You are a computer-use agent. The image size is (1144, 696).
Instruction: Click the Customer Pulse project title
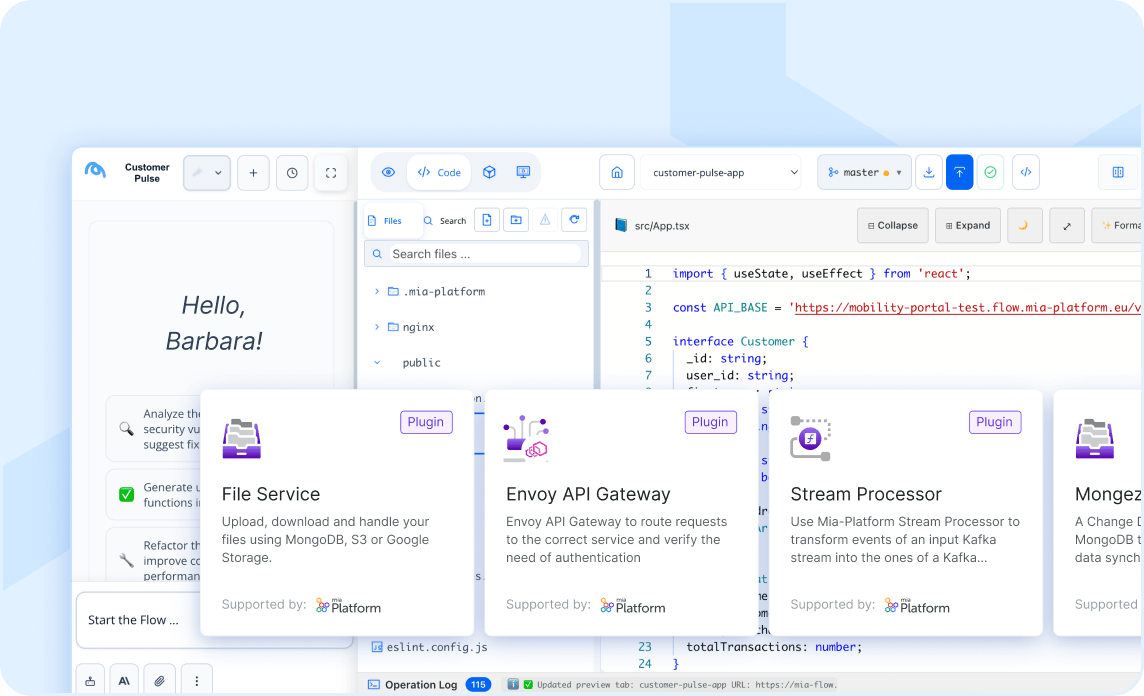(x=147, y=173)
